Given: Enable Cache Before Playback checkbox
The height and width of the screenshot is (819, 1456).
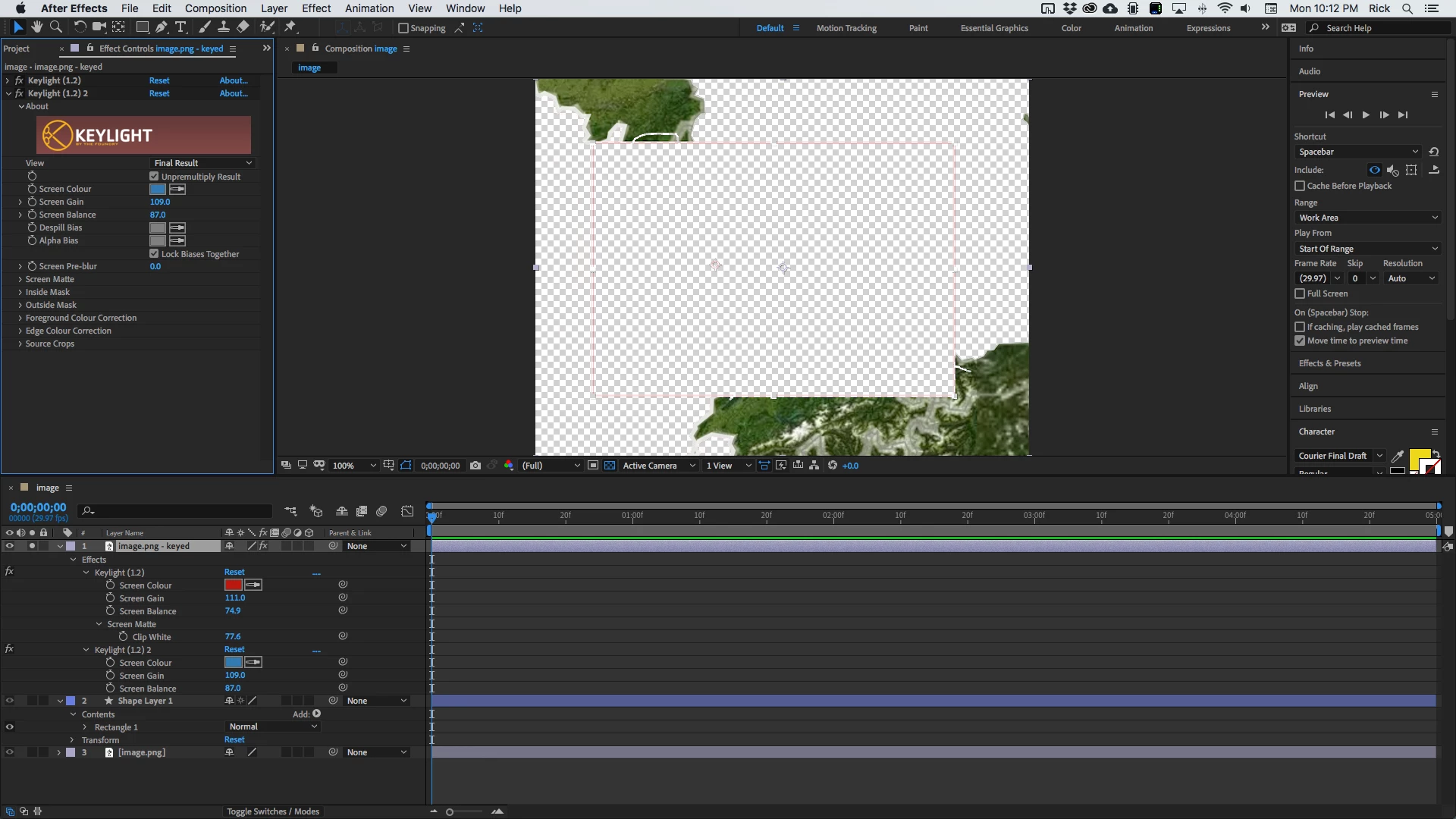Looking at the screenshot, I should point(1300,186).
